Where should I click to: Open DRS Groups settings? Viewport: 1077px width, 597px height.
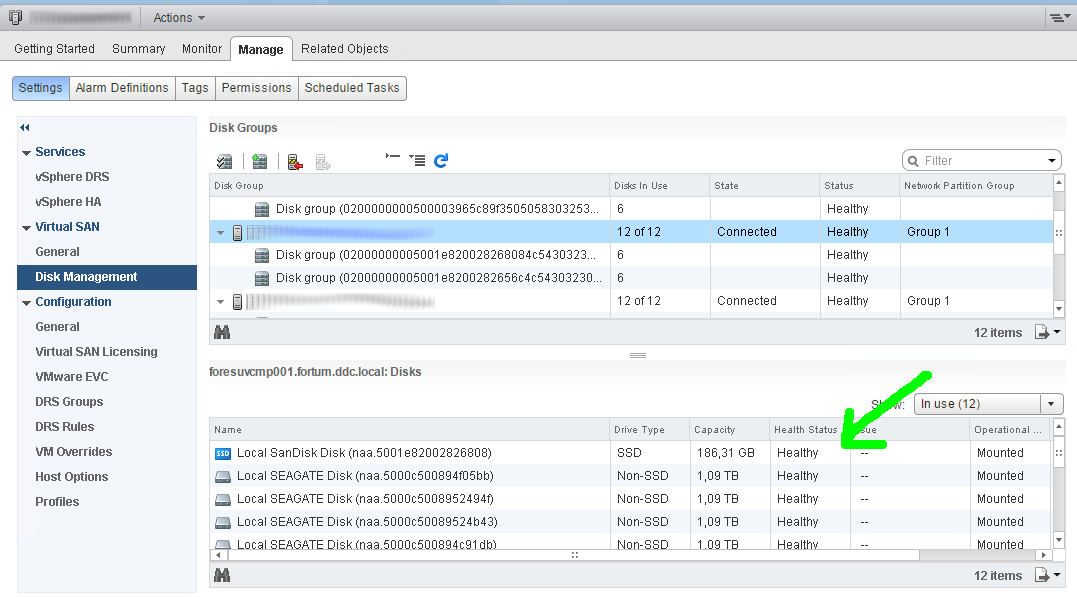click(69, 402)
